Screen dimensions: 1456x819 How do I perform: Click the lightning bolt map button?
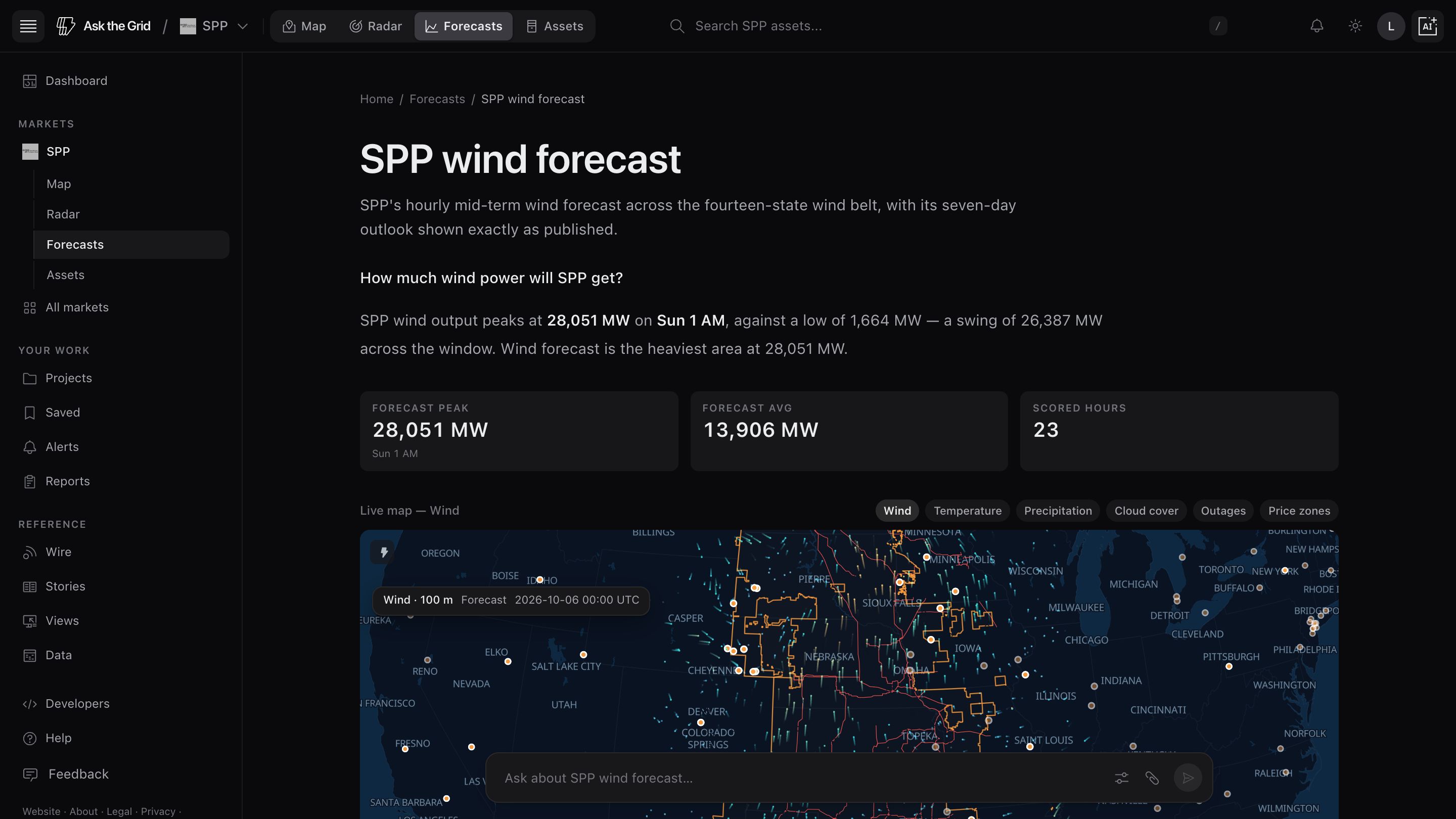click(x=384, y=552)
